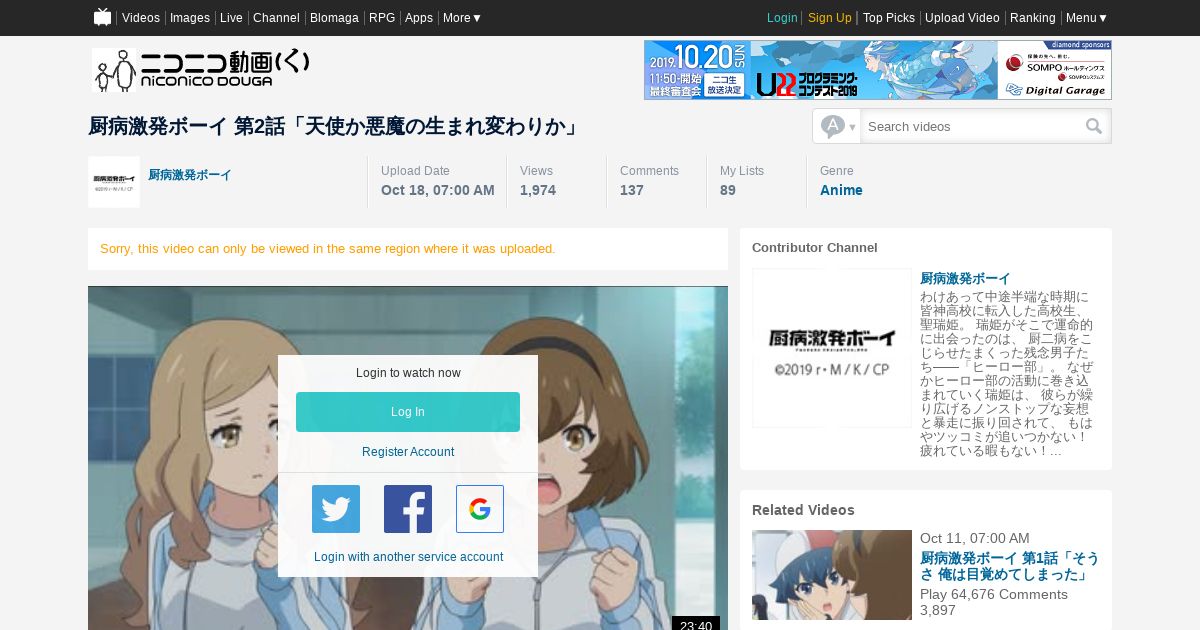Open related video title 第1話「そう 俺は目覚めてしまった」
This screenshot has width=1200, height=630.
[1009, 566]
